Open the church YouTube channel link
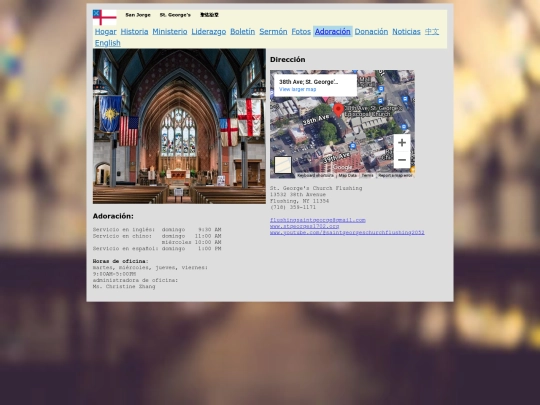Image resolution: width=540 pixels, height=405 pixels. click(x=347, y=233)
